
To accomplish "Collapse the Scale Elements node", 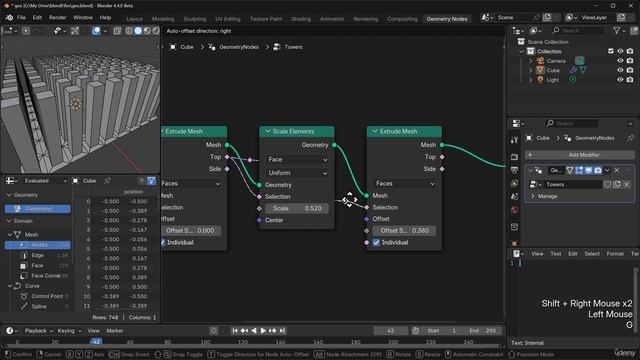I will click(268, 131).
